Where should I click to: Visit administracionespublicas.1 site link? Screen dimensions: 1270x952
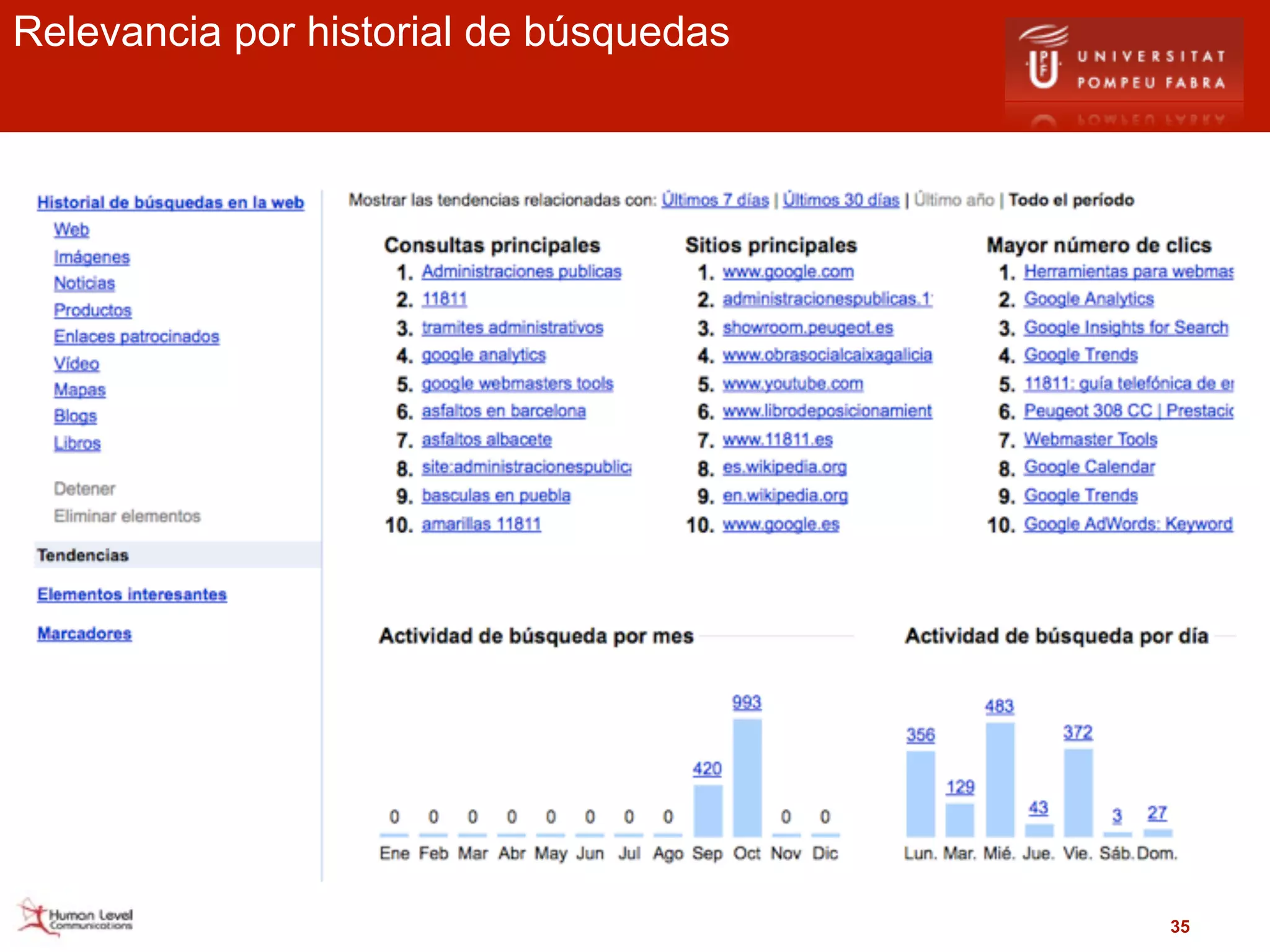tap(827, 299)
